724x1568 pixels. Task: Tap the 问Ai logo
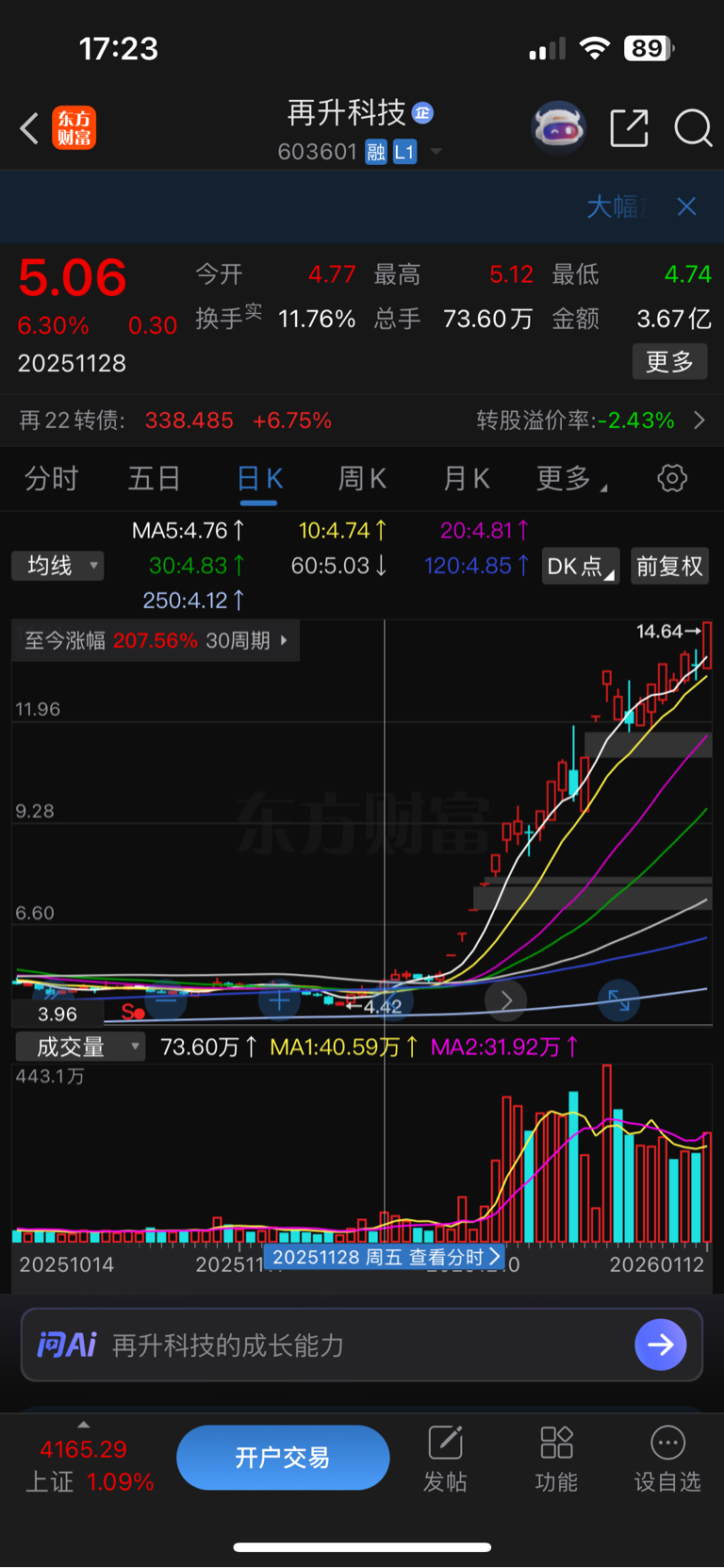67,1345
